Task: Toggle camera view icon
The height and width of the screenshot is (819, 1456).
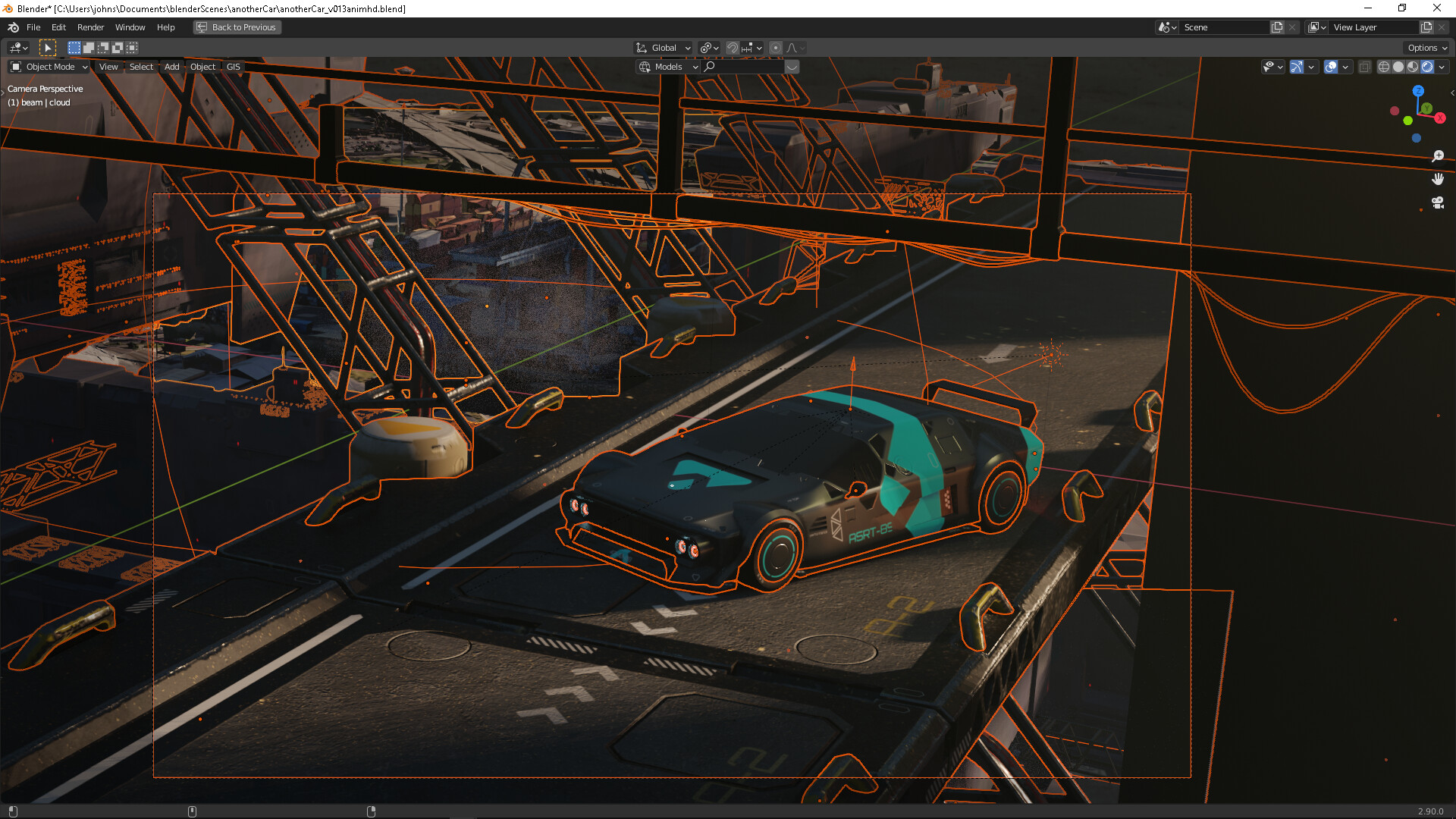Action: point(1437,202)
